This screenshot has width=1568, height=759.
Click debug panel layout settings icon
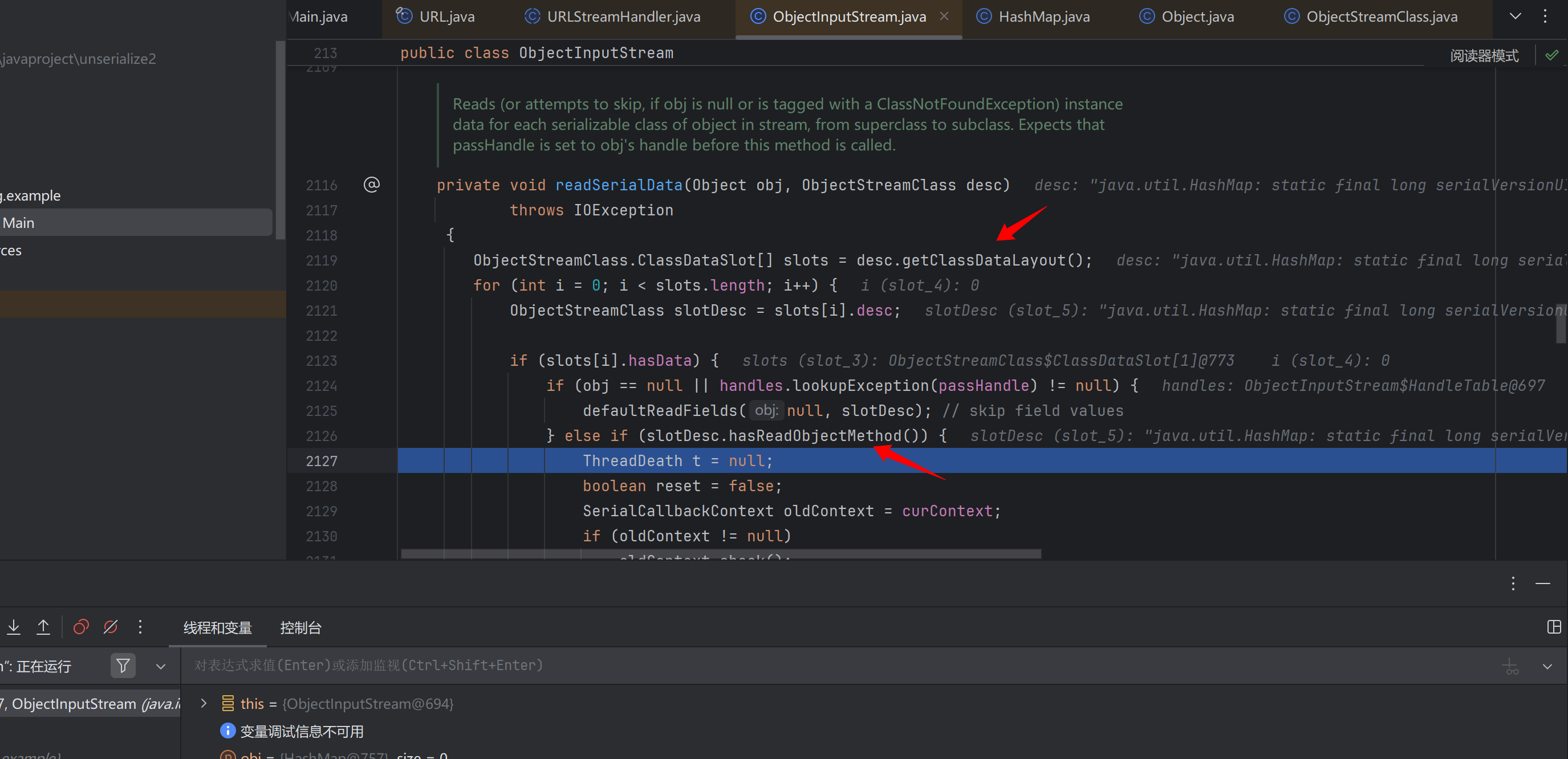tap(1553, 627)
